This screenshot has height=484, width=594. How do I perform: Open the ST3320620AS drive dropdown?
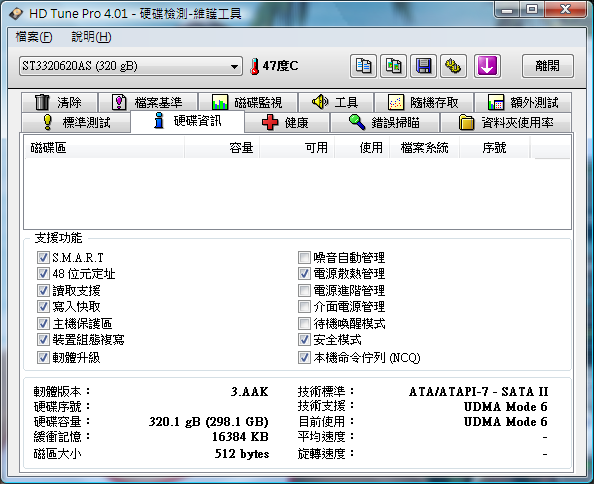tap(131, 66)
